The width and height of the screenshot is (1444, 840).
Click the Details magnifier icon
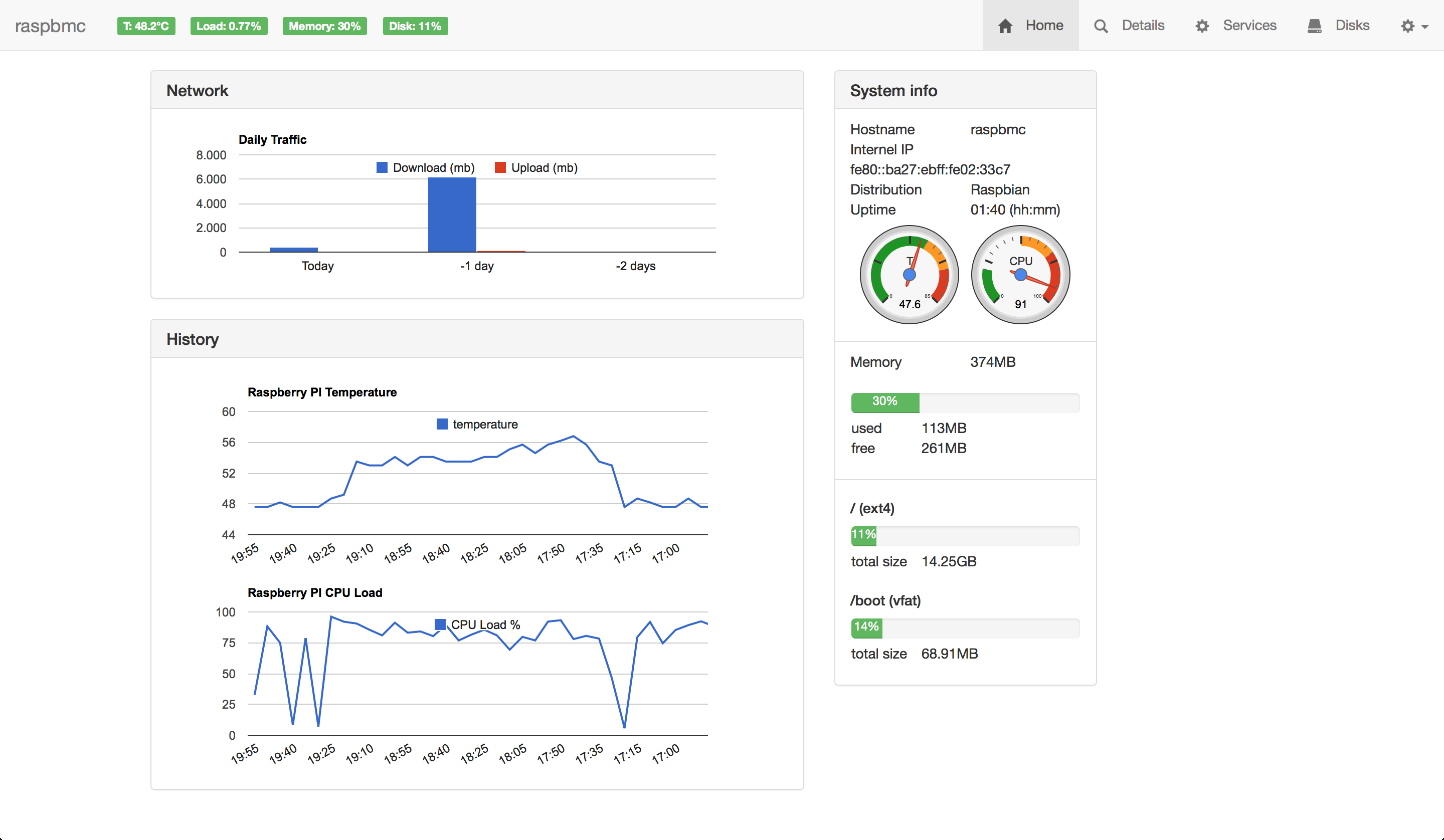coord(1100,26)
